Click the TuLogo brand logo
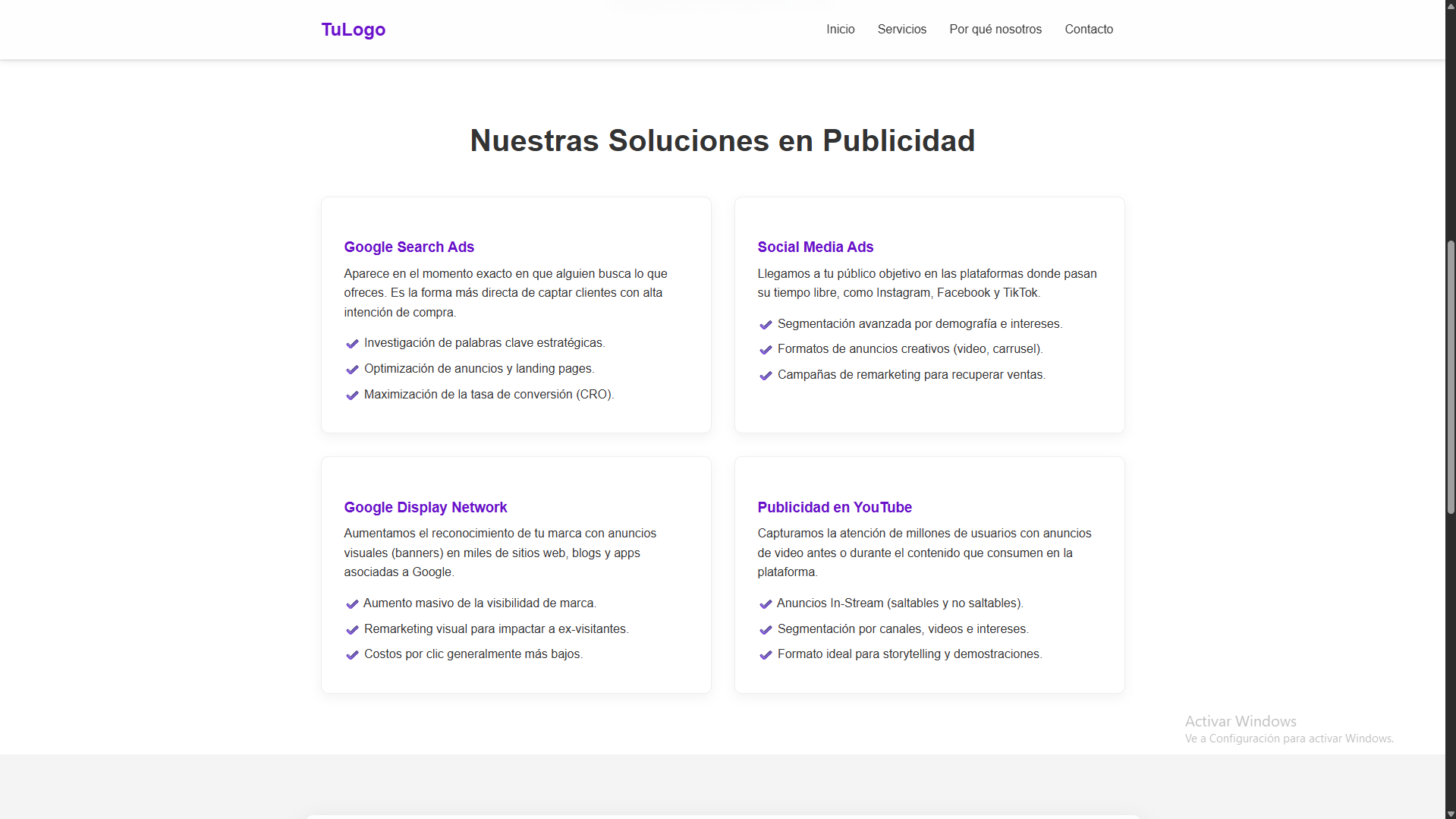 tap(353, 30)
